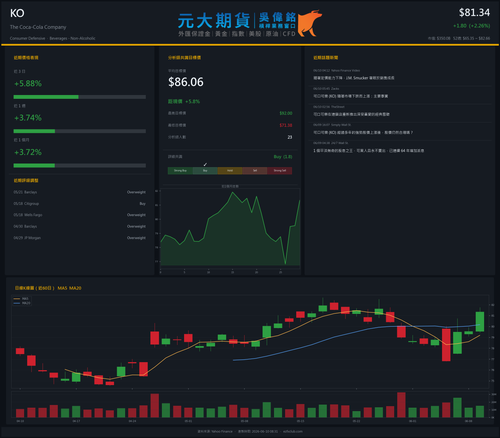Click the progress bar under +3.72%
The width and height of the screenshot is (500, 438).
pyautogui.click(x=80, y=165)
